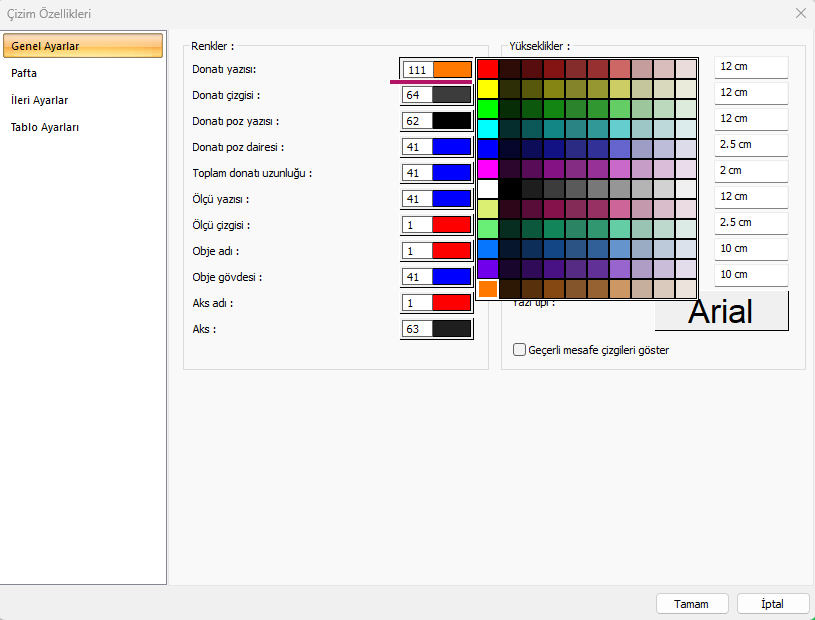This screenshot has width=815, height=620.
Task: Choose the white swatch in the palette grid
Action: click(x=488, y=189)
